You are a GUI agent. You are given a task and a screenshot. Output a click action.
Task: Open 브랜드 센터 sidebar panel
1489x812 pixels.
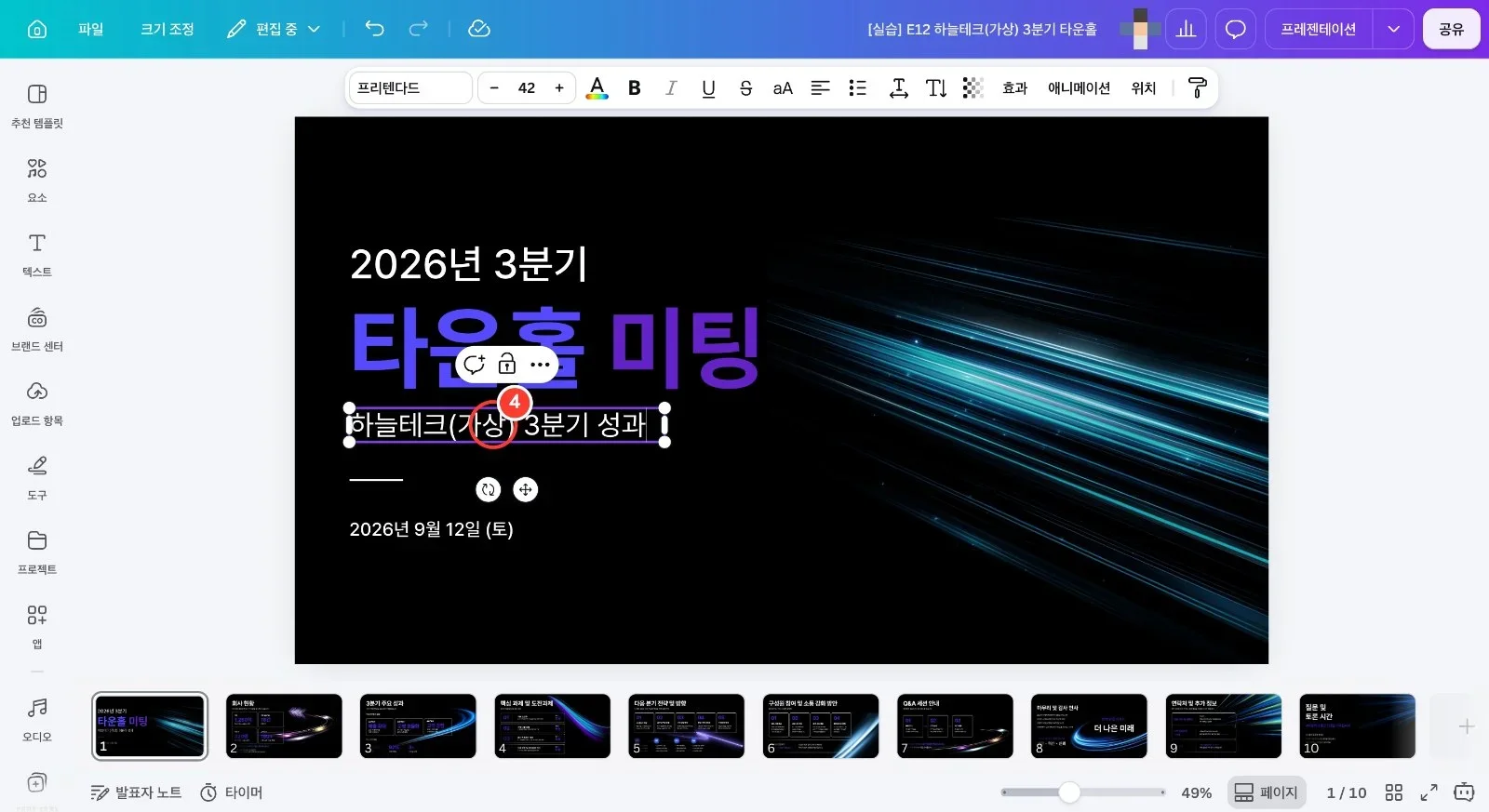(37, 329)
